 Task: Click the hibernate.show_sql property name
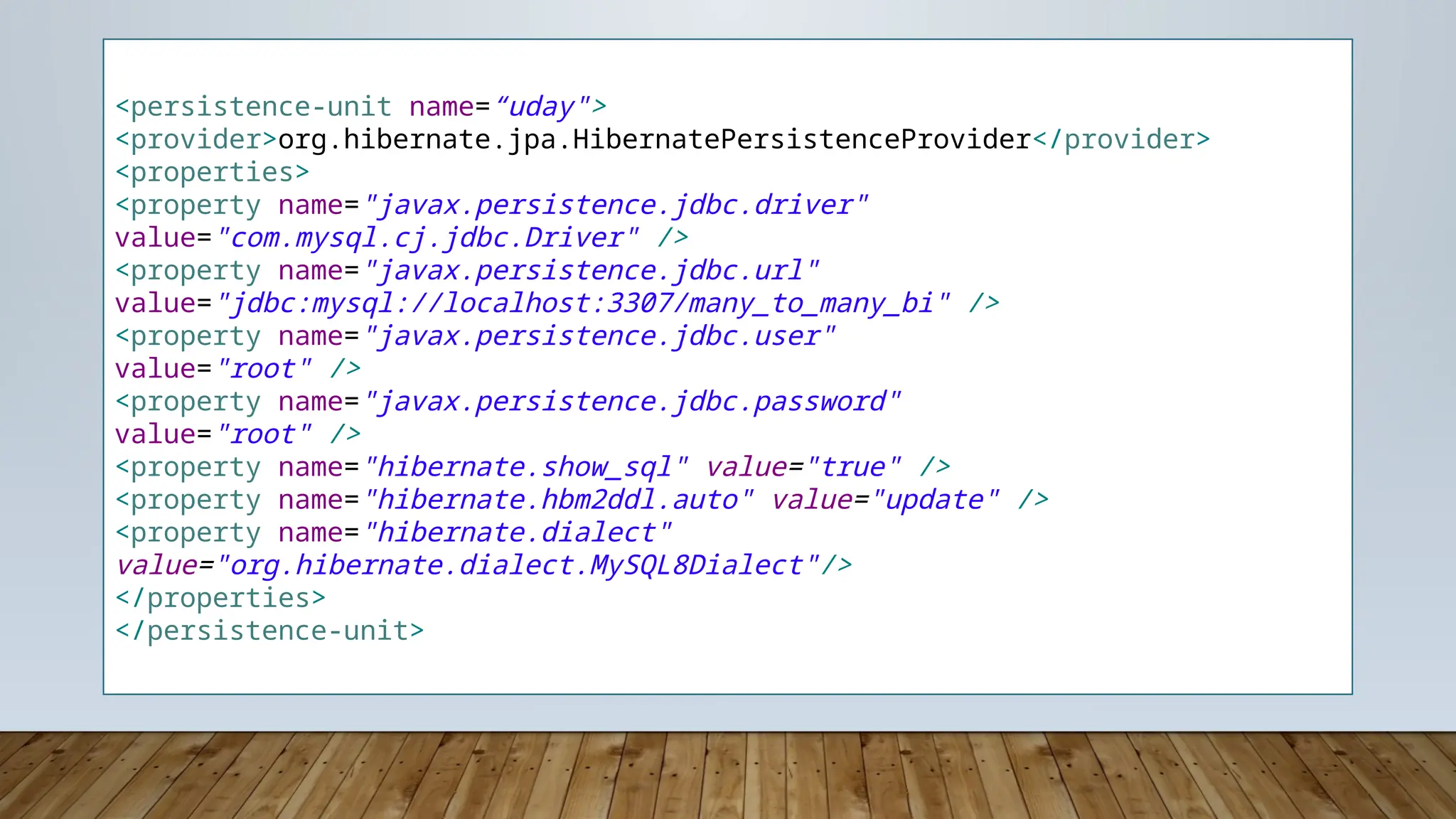pyautogui.click(x=525, y=467)
